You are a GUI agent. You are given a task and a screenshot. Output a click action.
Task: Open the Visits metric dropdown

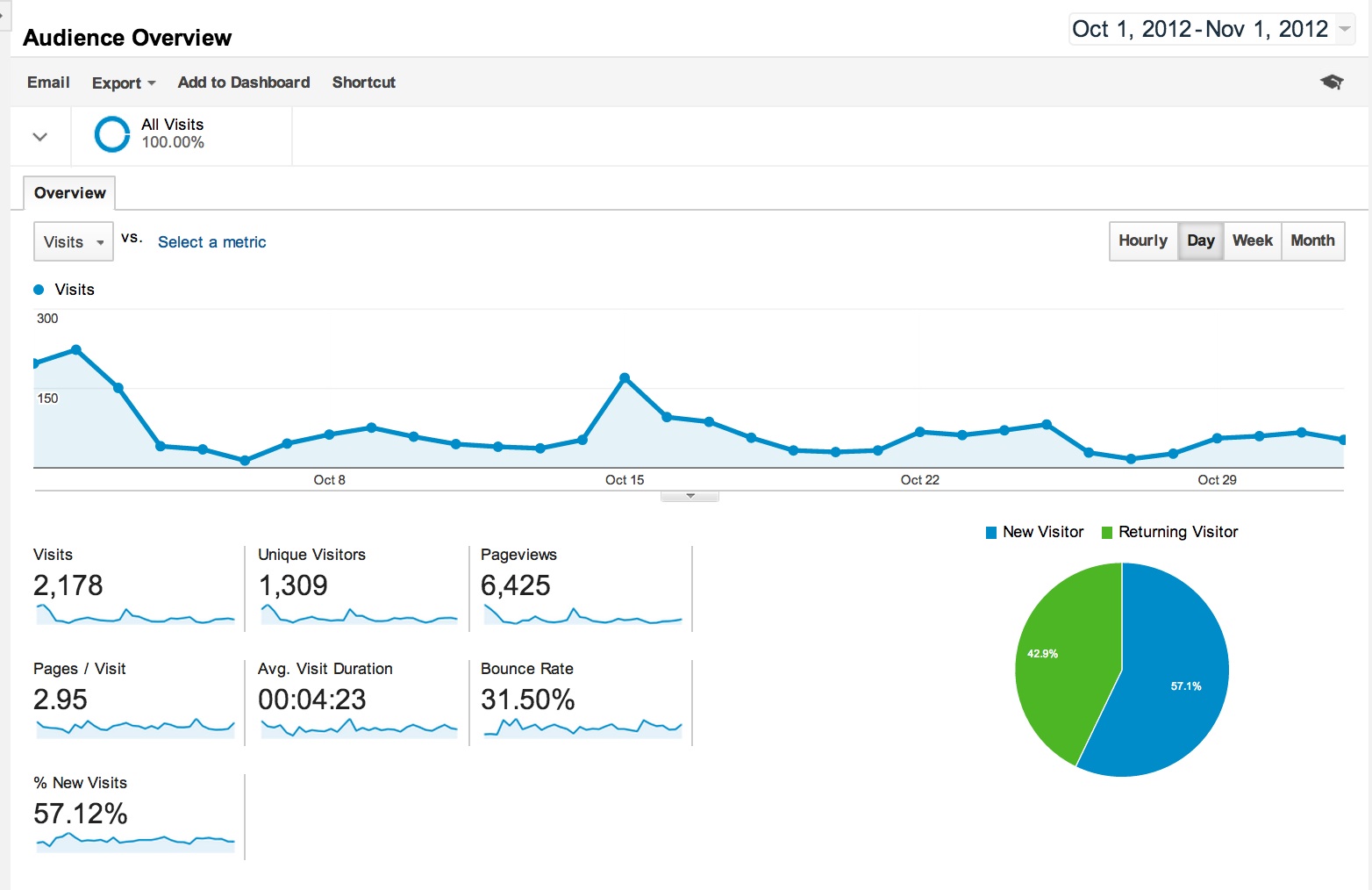click(x=74, y=242)
